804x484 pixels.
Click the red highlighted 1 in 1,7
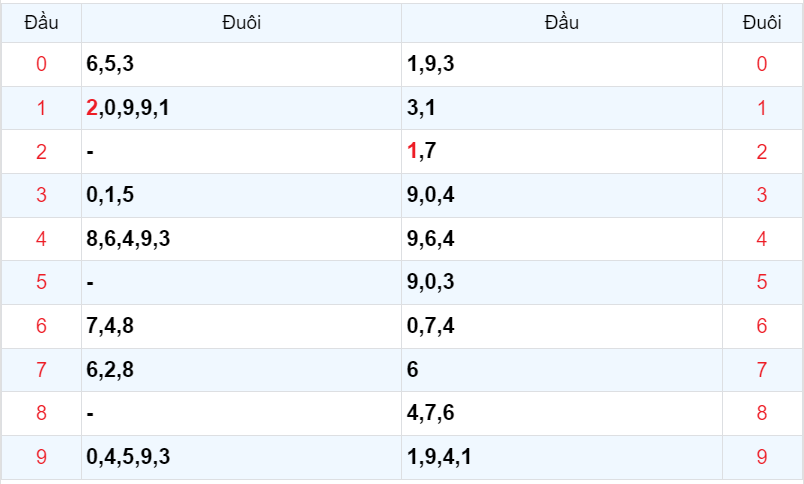coord(412,152)
